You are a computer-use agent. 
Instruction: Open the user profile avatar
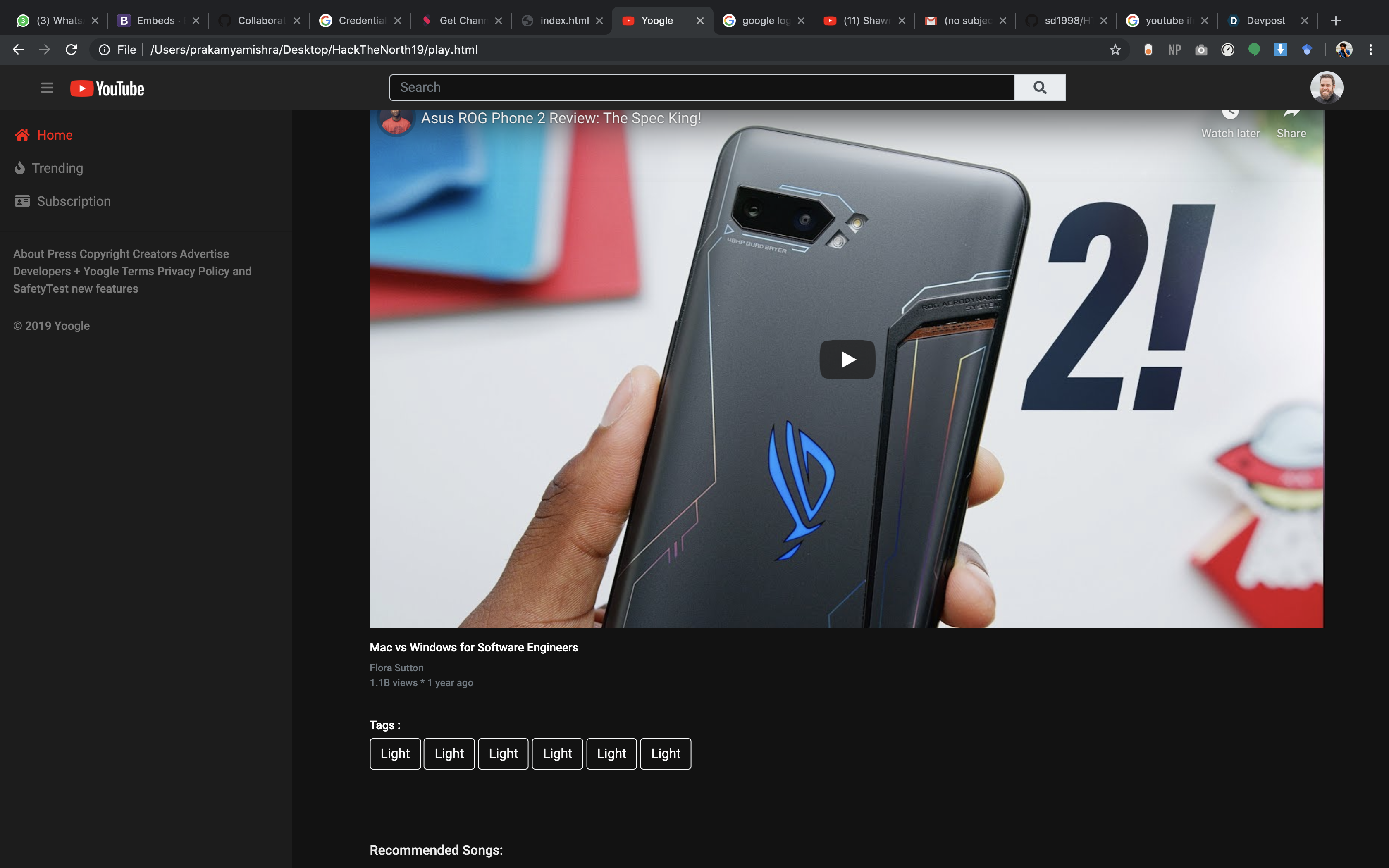[x=1326, y=88]
